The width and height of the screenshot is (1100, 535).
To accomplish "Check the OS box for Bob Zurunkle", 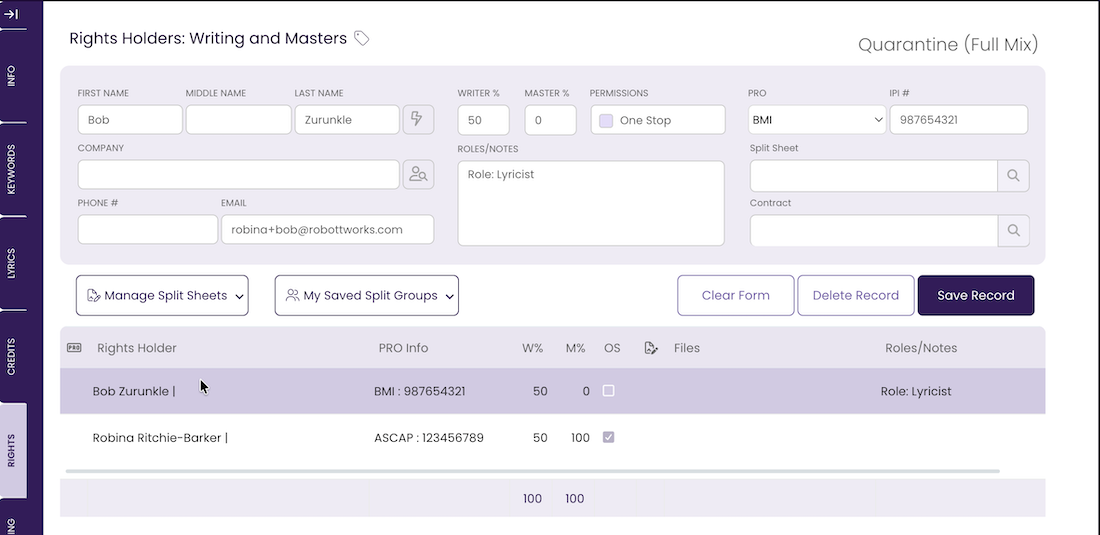I will tap(608, 391).
